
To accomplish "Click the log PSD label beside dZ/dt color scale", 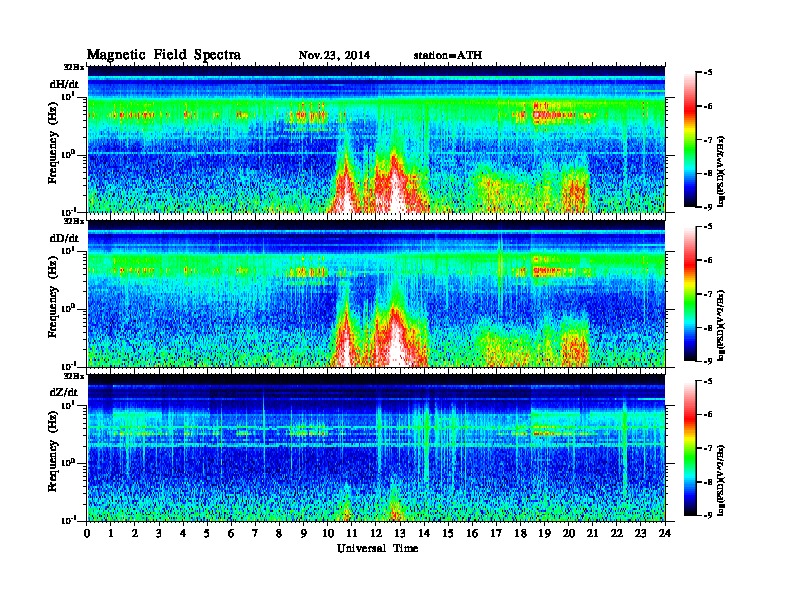I will click(722, 480).
